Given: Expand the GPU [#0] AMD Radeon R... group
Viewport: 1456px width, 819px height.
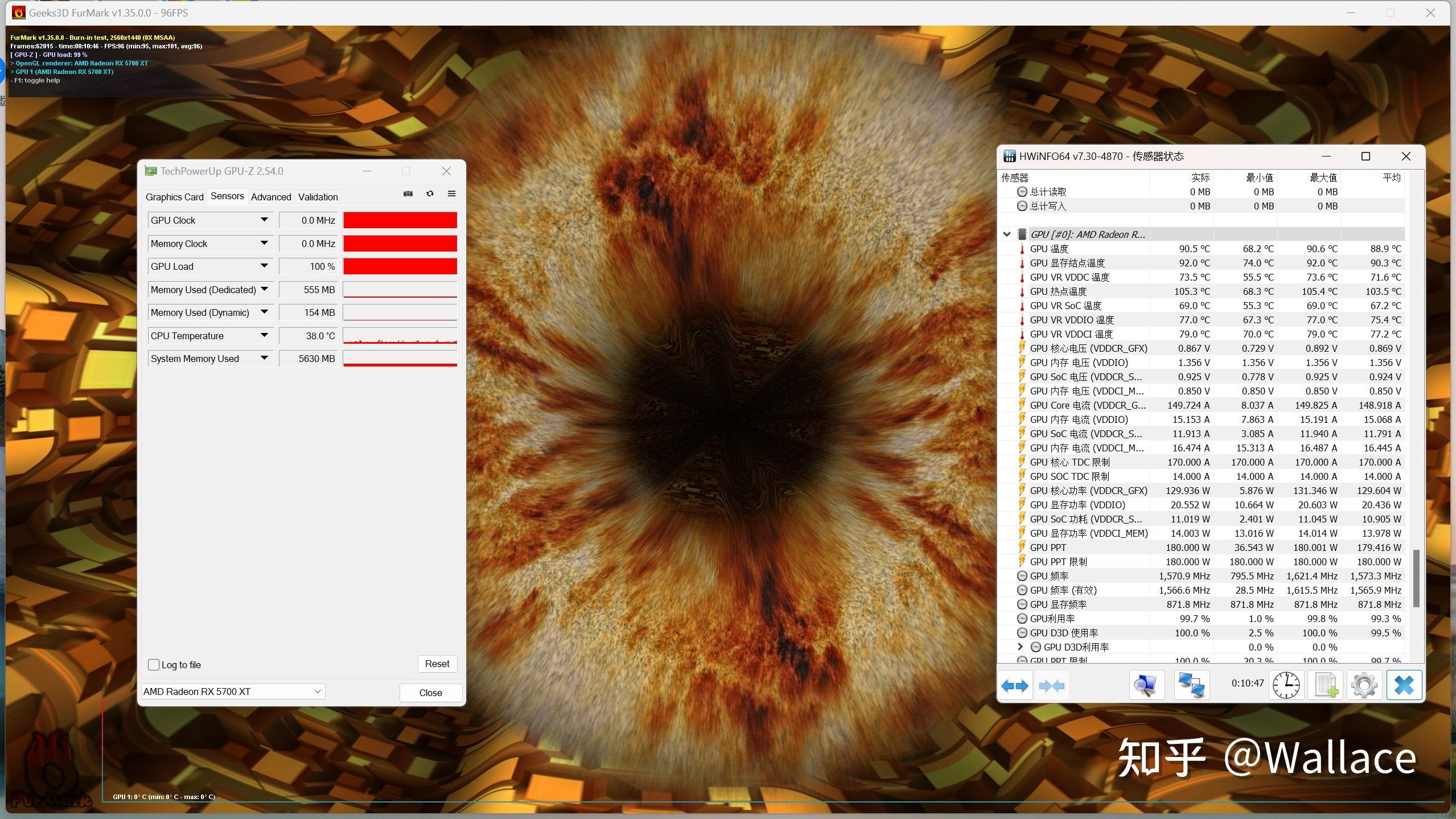Looking at the screenshot, I should point(1007,233).
